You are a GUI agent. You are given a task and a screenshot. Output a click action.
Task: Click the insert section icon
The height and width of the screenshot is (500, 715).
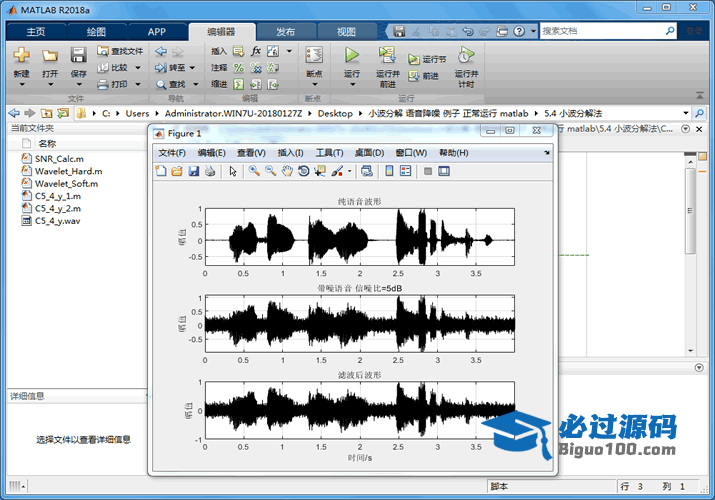coord(238,51)
